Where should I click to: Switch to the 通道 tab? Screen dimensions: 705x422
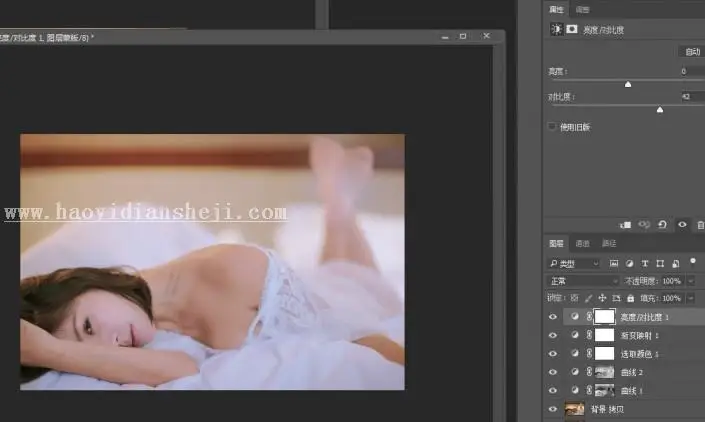point(582,243)
